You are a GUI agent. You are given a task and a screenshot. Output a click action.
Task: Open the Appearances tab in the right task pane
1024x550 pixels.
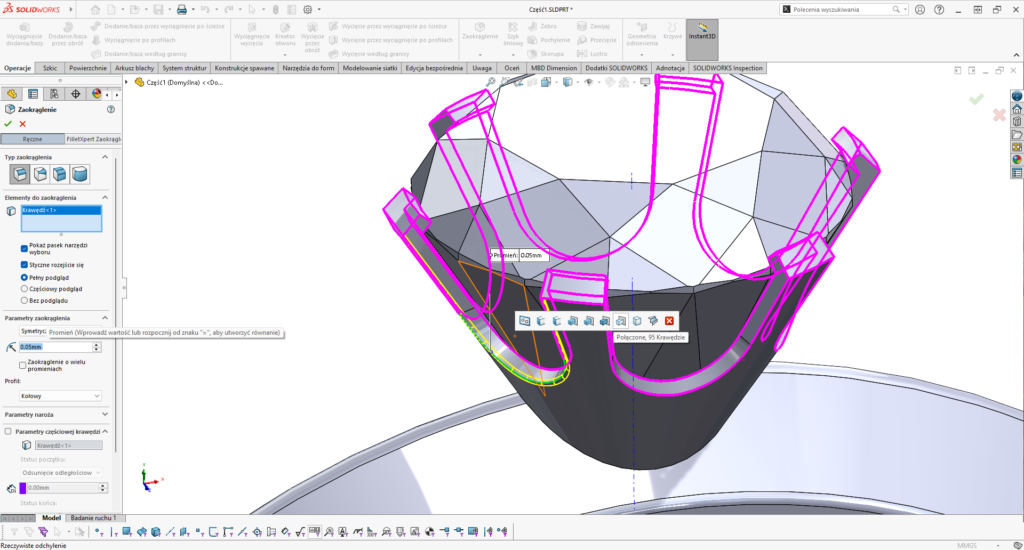click(x=1017, y=158)
